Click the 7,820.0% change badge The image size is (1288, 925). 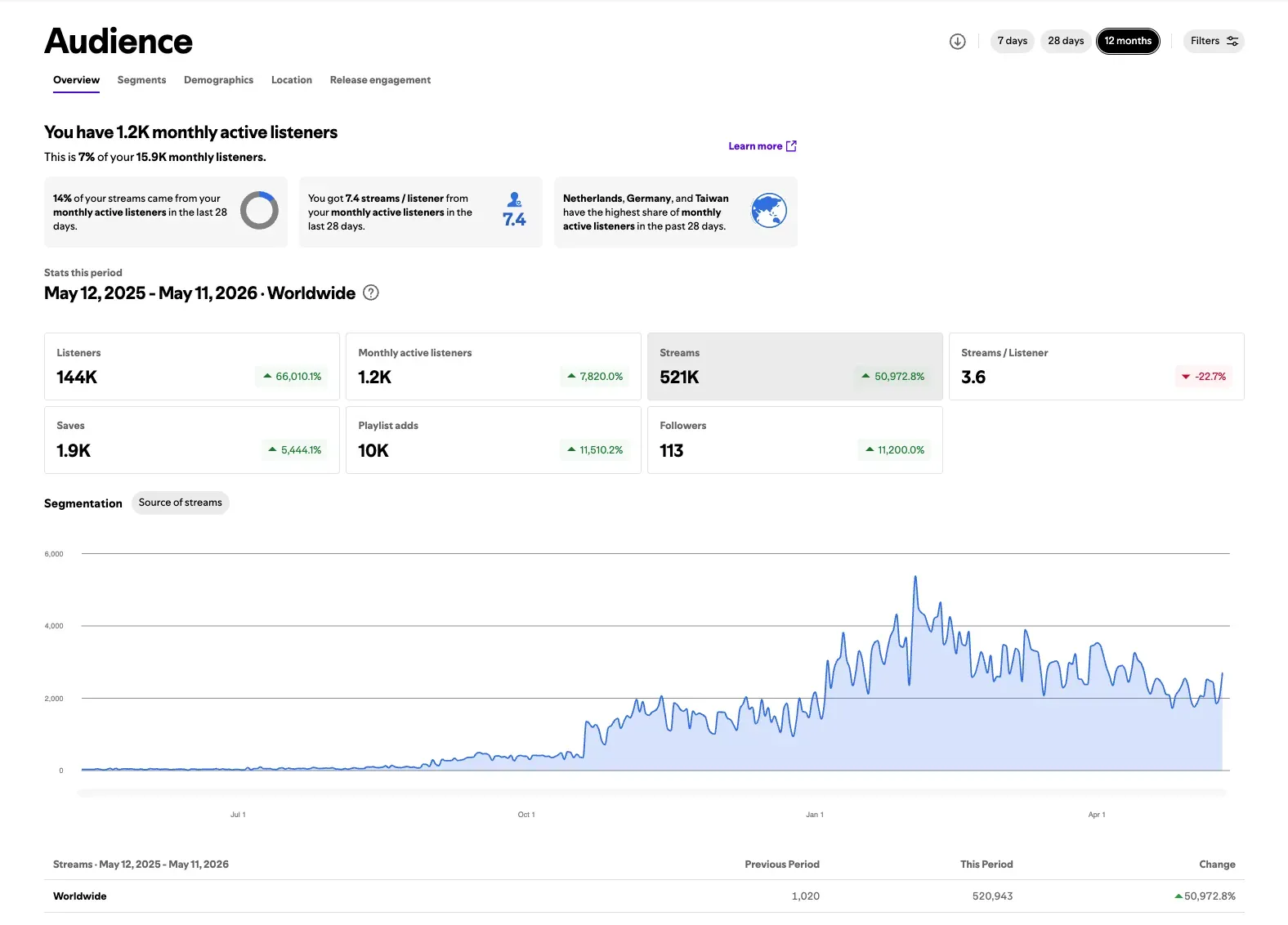595,377
